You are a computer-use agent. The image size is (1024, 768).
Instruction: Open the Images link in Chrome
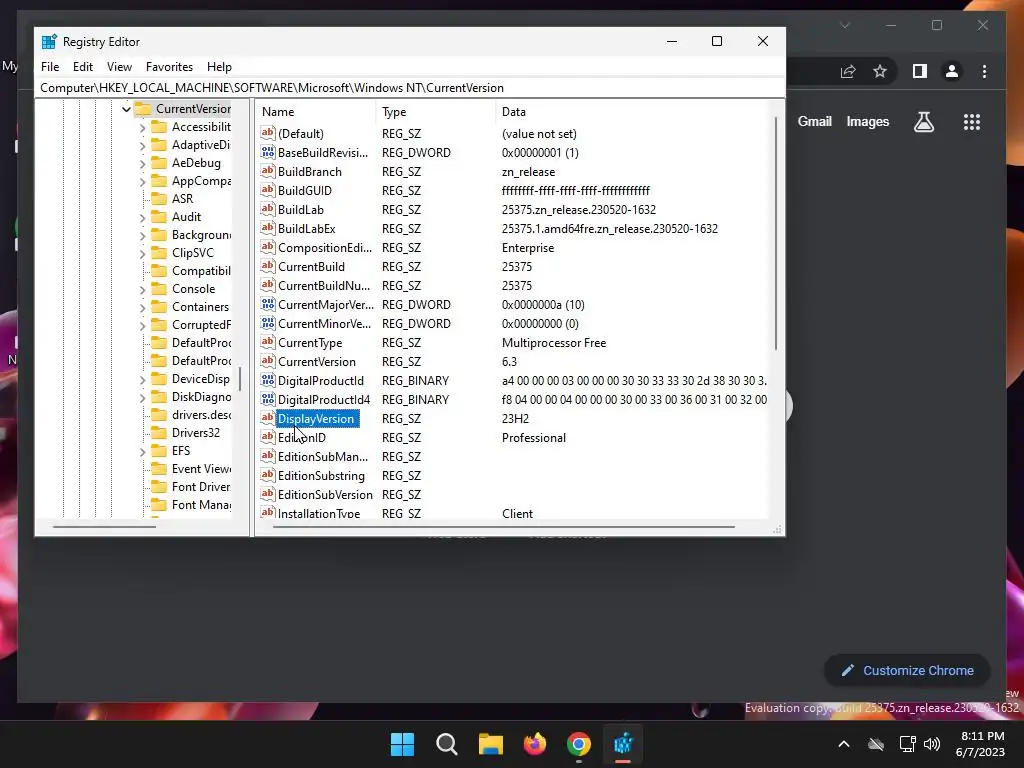click(867, 121)
